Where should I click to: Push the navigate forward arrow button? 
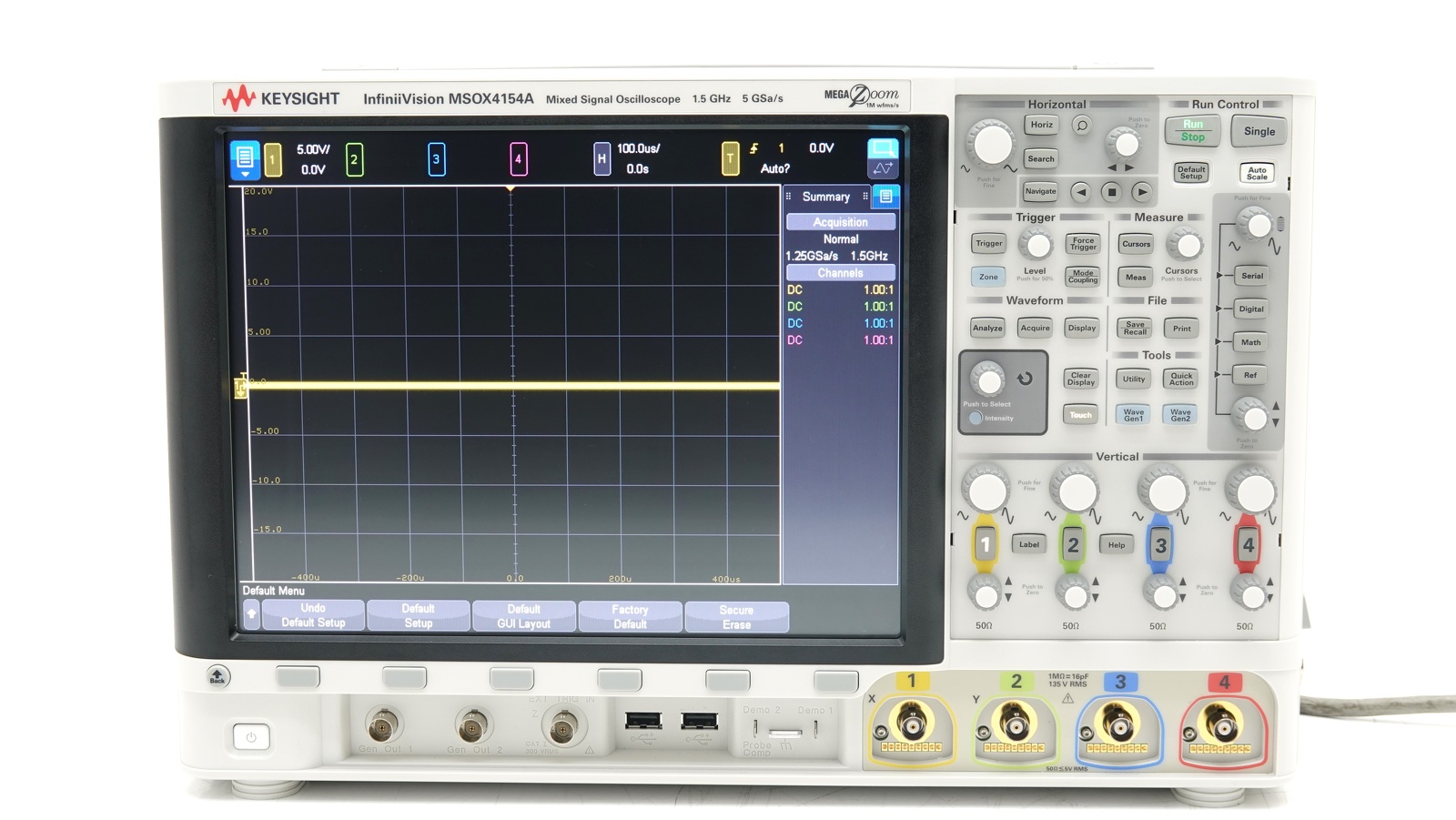coord(1142,192)
